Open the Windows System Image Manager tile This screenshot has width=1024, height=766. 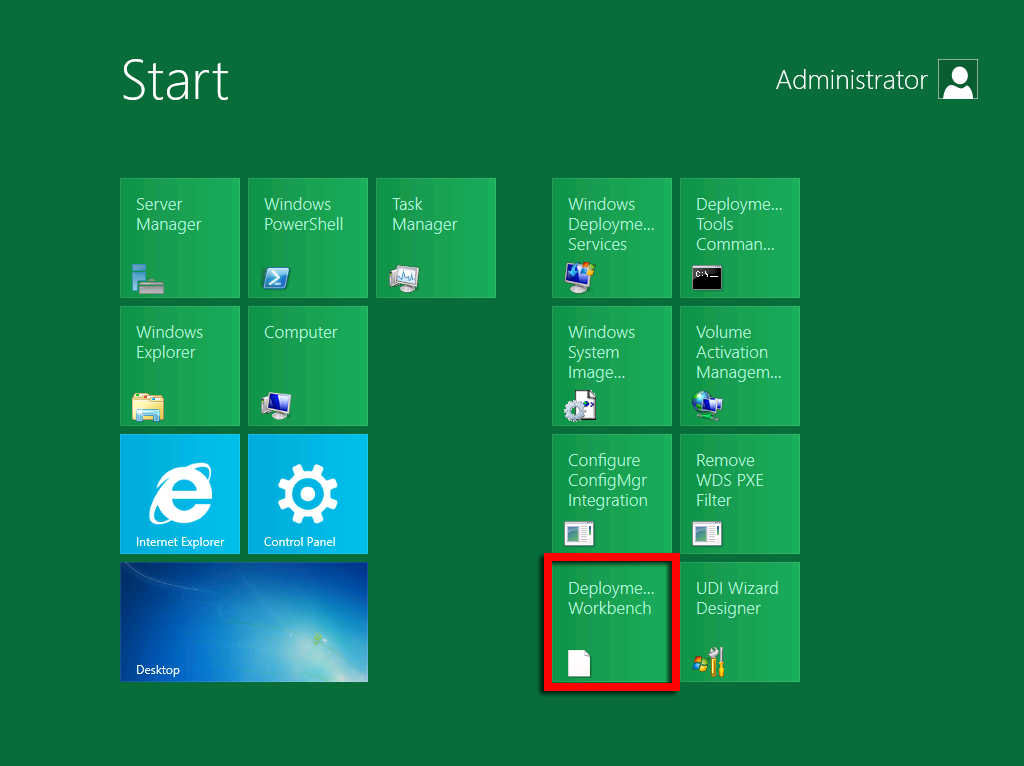coord(612,366)
